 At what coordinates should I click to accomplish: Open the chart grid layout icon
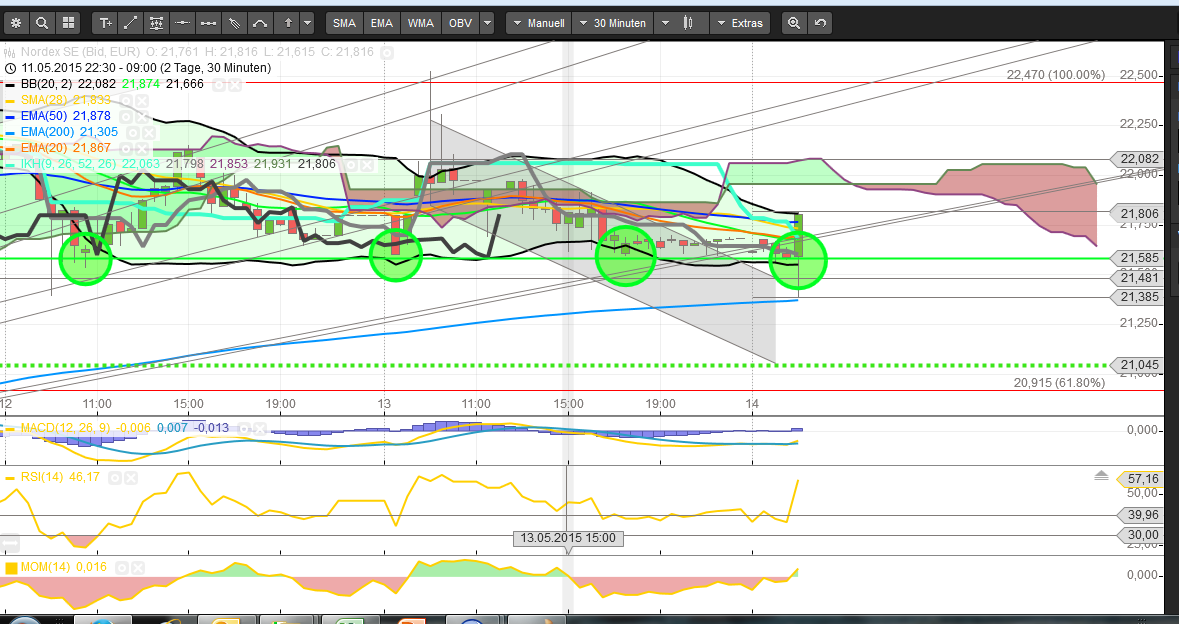[x=68, y=23]
